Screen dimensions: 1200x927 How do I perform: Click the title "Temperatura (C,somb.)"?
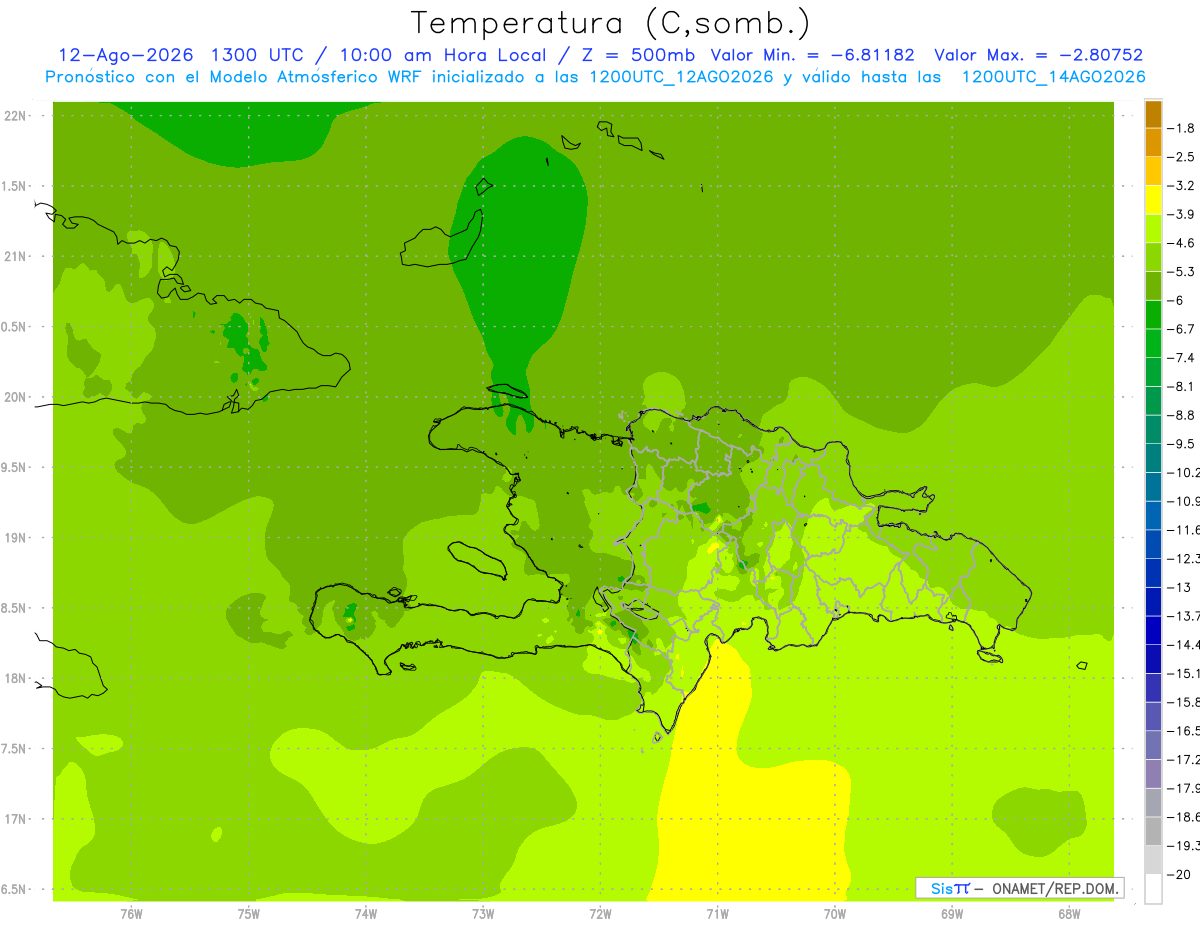[611, 23]
